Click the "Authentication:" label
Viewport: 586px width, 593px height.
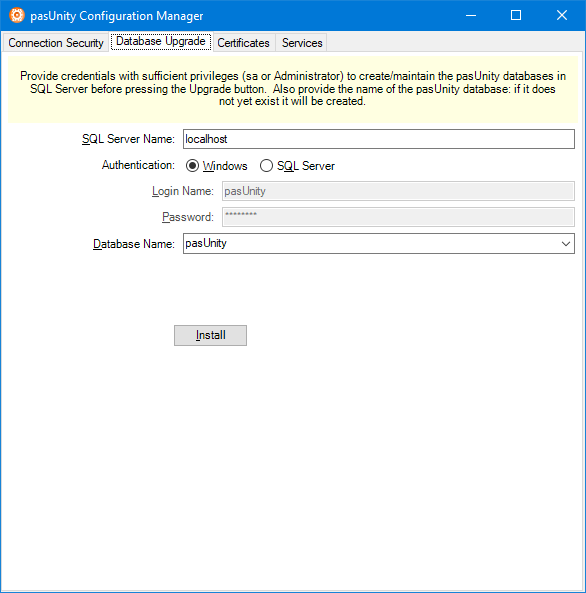coord(138,165)
